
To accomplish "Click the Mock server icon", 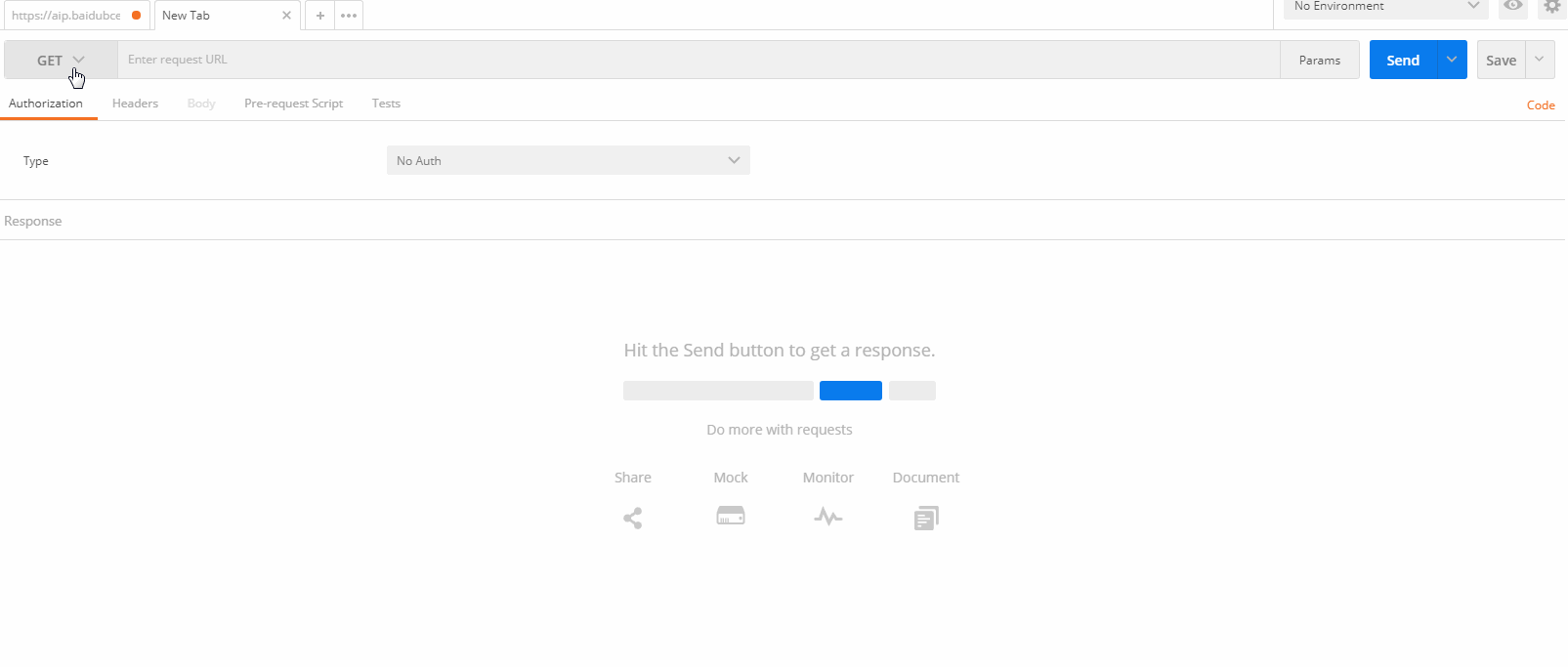I will pos(731,516).
